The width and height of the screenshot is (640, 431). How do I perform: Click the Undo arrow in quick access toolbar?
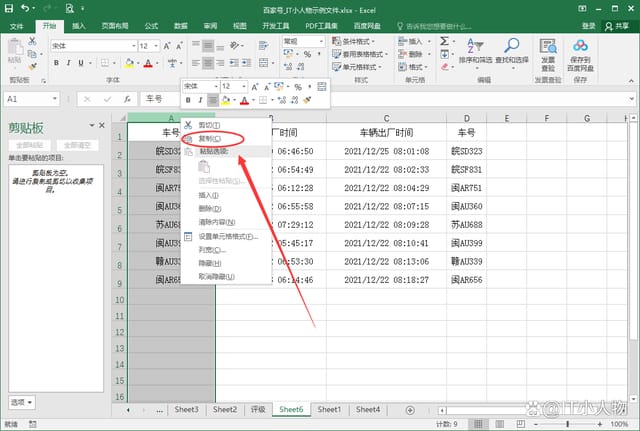point(25,8)
